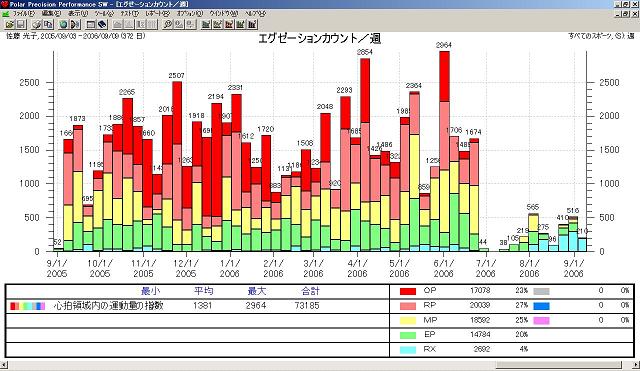Click the open folder toolbar icon
Viewport: 640px width, 371px height.
click(10, 24)
